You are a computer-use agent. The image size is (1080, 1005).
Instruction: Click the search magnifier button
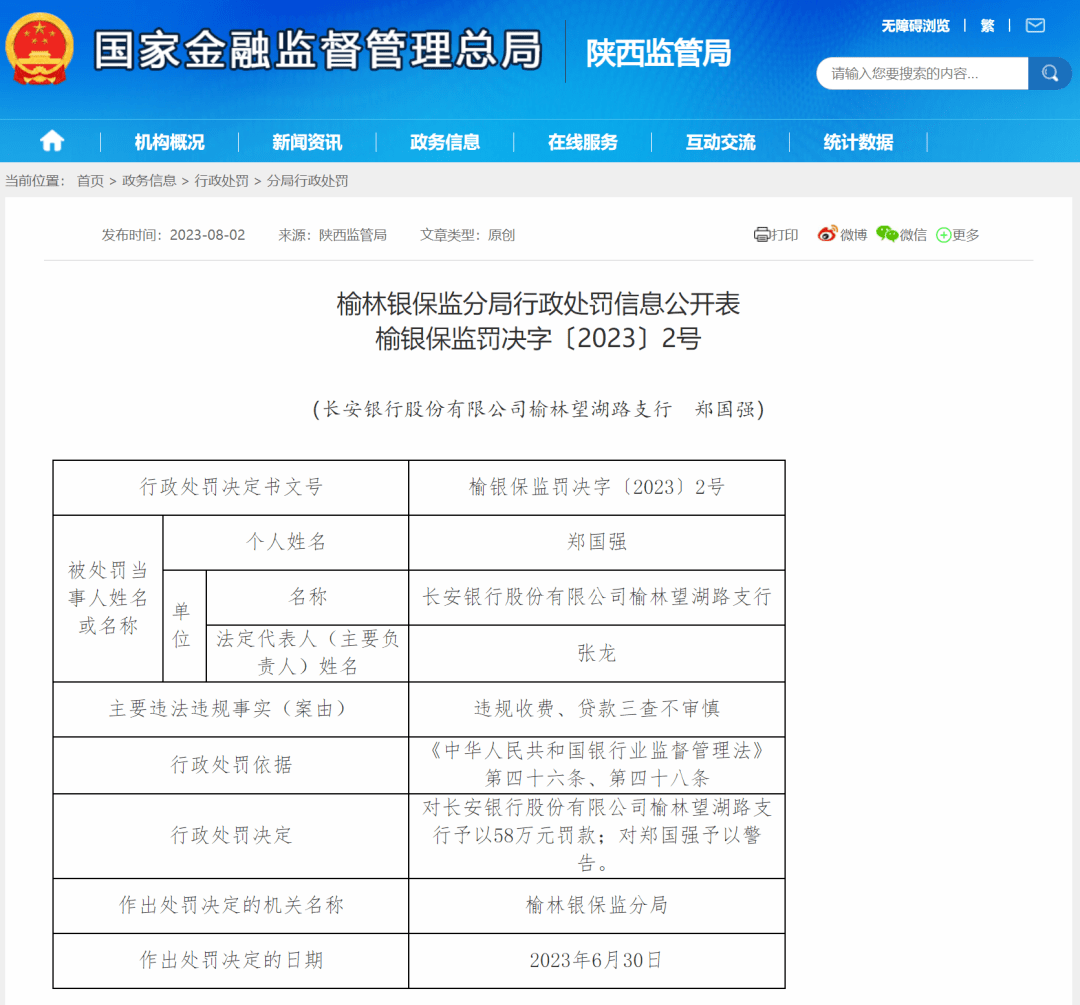(x=1049, y=73)
